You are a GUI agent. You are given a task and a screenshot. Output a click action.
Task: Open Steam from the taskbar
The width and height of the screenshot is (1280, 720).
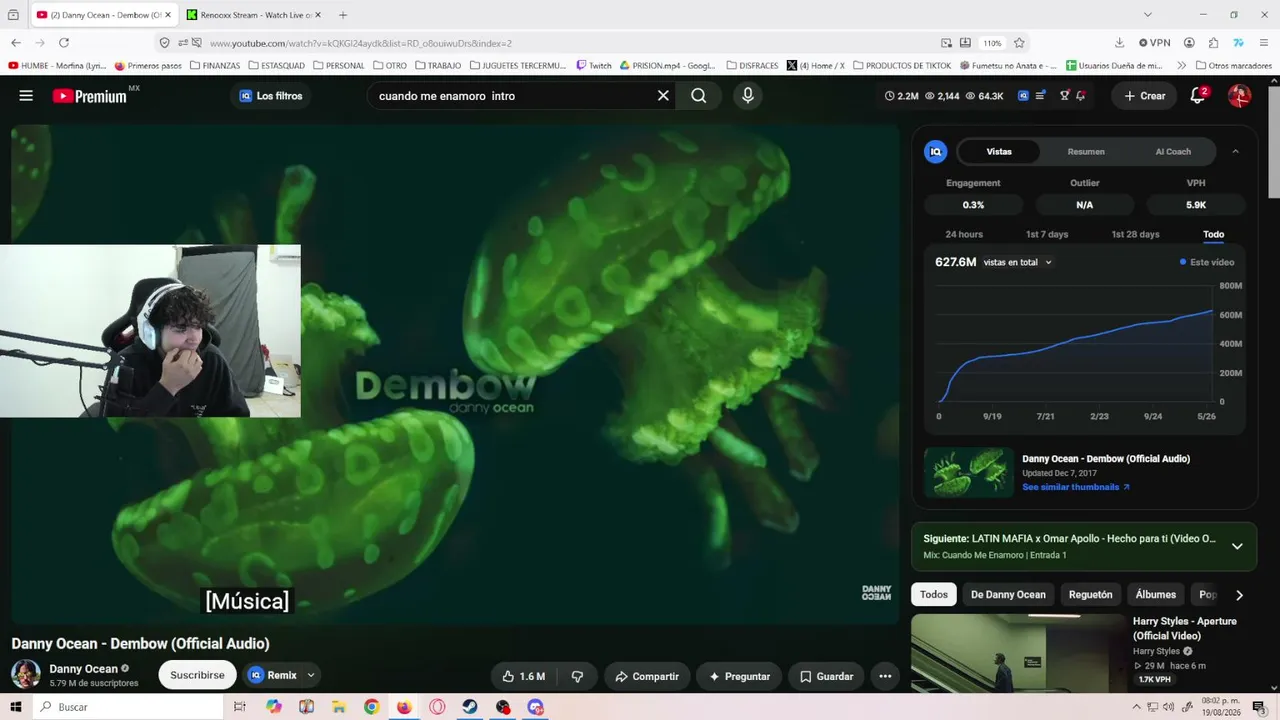tap(470, 707)
